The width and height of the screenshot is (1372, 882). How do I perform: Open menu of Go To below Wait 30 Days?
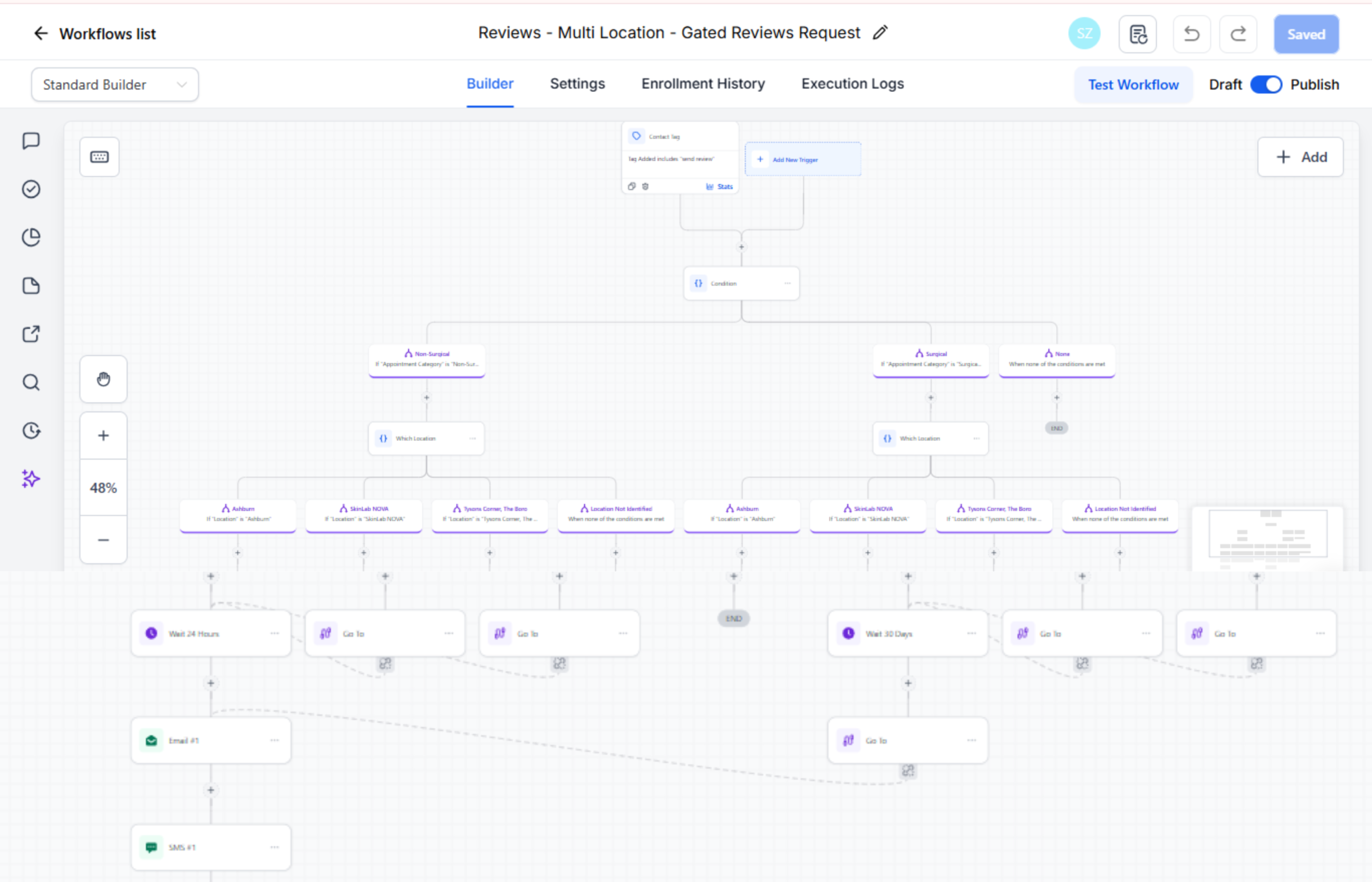pos(972,741)
